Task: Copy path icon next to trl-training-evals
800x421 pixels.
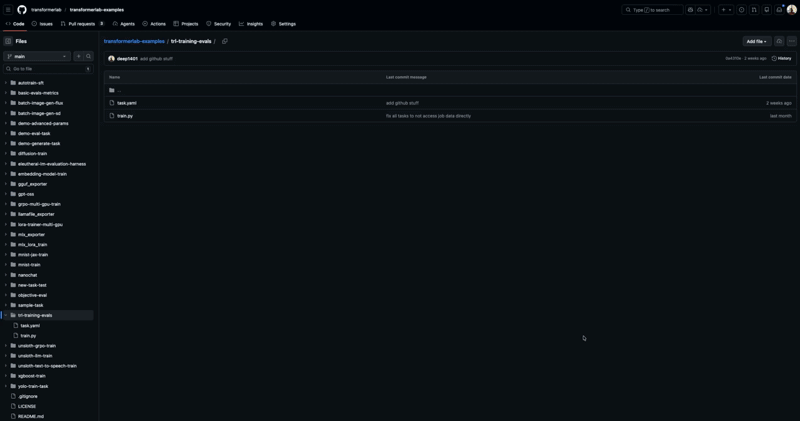Action: (224, 41)
